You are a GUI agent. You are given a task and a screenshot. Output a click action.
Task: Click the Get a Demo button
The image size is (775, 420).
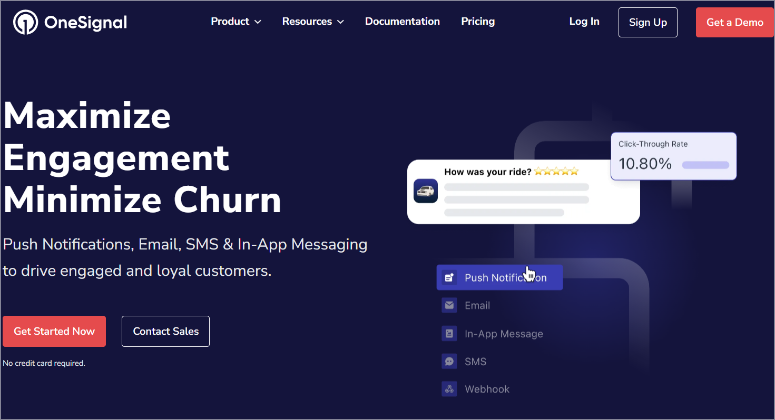[x=735, y=22]
